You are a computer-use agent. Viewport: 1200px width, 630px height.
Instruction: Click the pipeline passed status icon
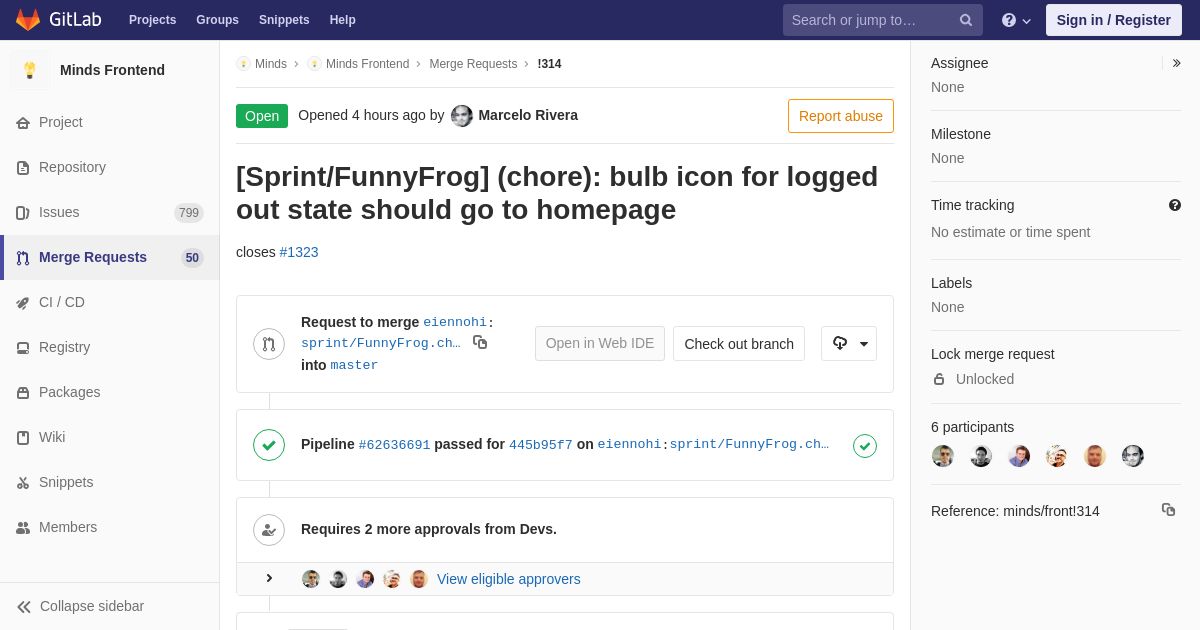[x=269, y=445]
